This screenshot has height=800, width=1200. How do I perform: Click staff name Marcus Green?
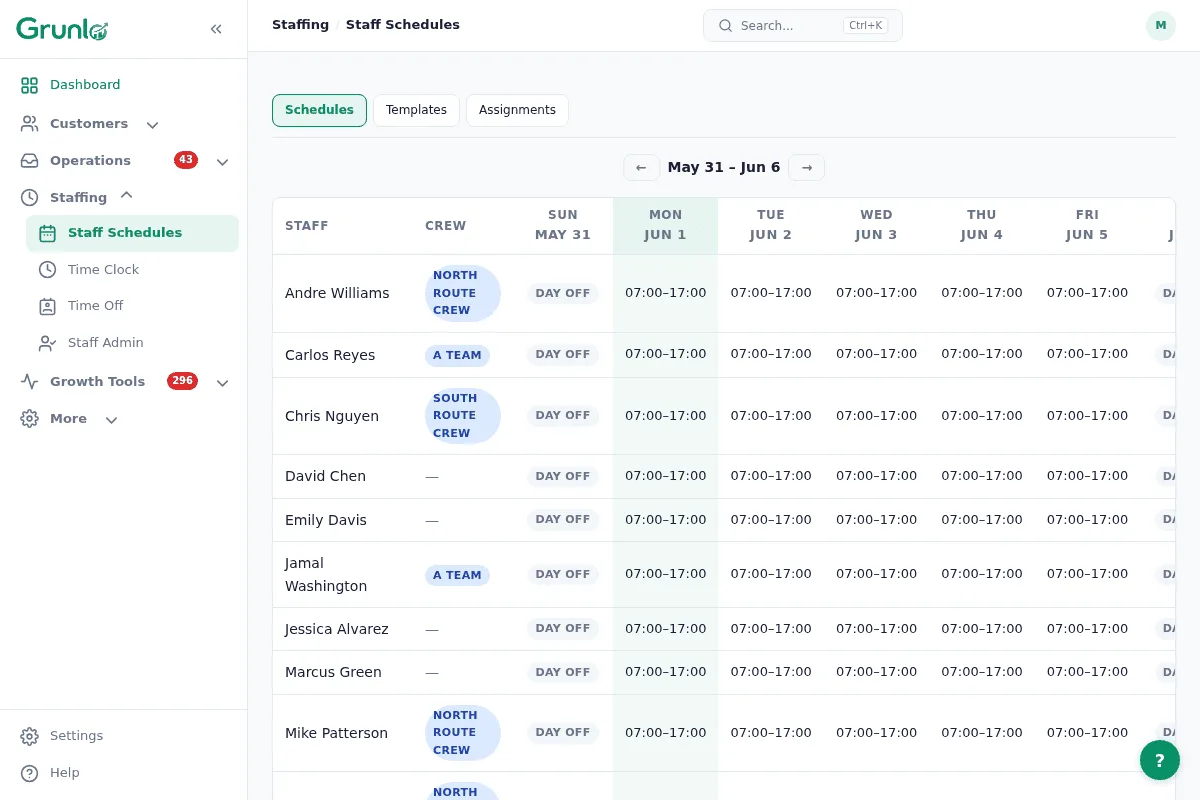333,672
